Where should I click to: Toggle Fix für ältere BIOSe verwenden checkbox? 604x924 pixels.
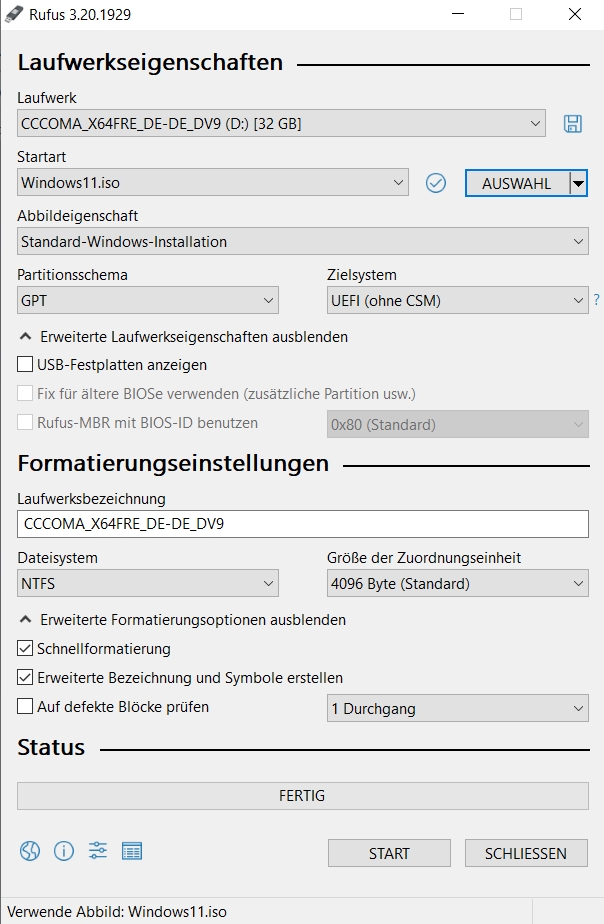click(25, 393)
